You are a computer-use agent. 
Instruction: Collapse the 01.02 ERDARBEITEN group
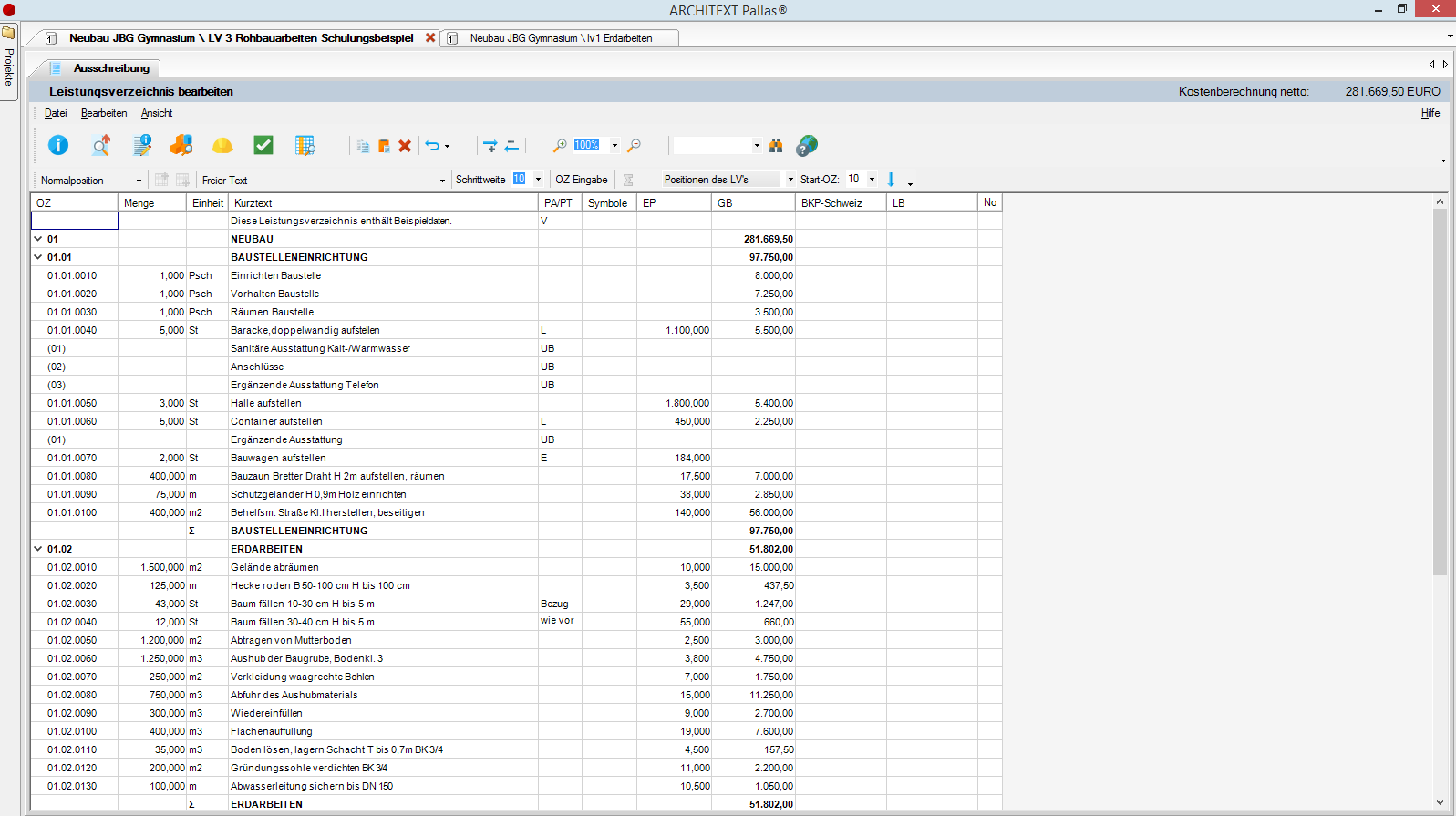(38, 549)
